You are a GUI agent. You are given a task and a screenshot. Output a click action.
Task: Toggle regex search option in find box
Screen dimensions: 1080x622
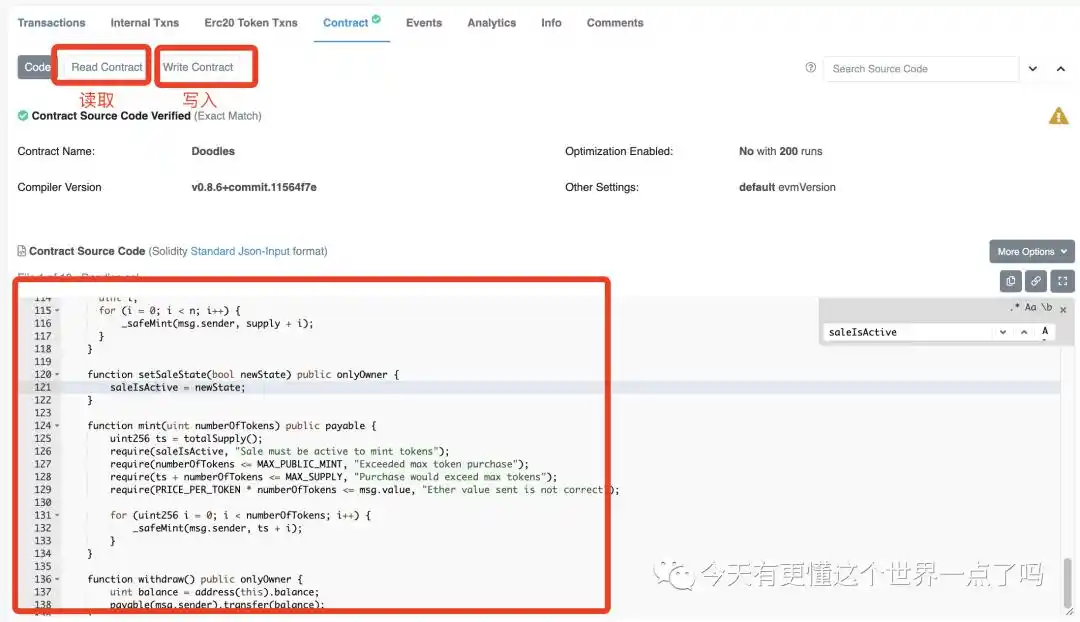click(1015, 307)
